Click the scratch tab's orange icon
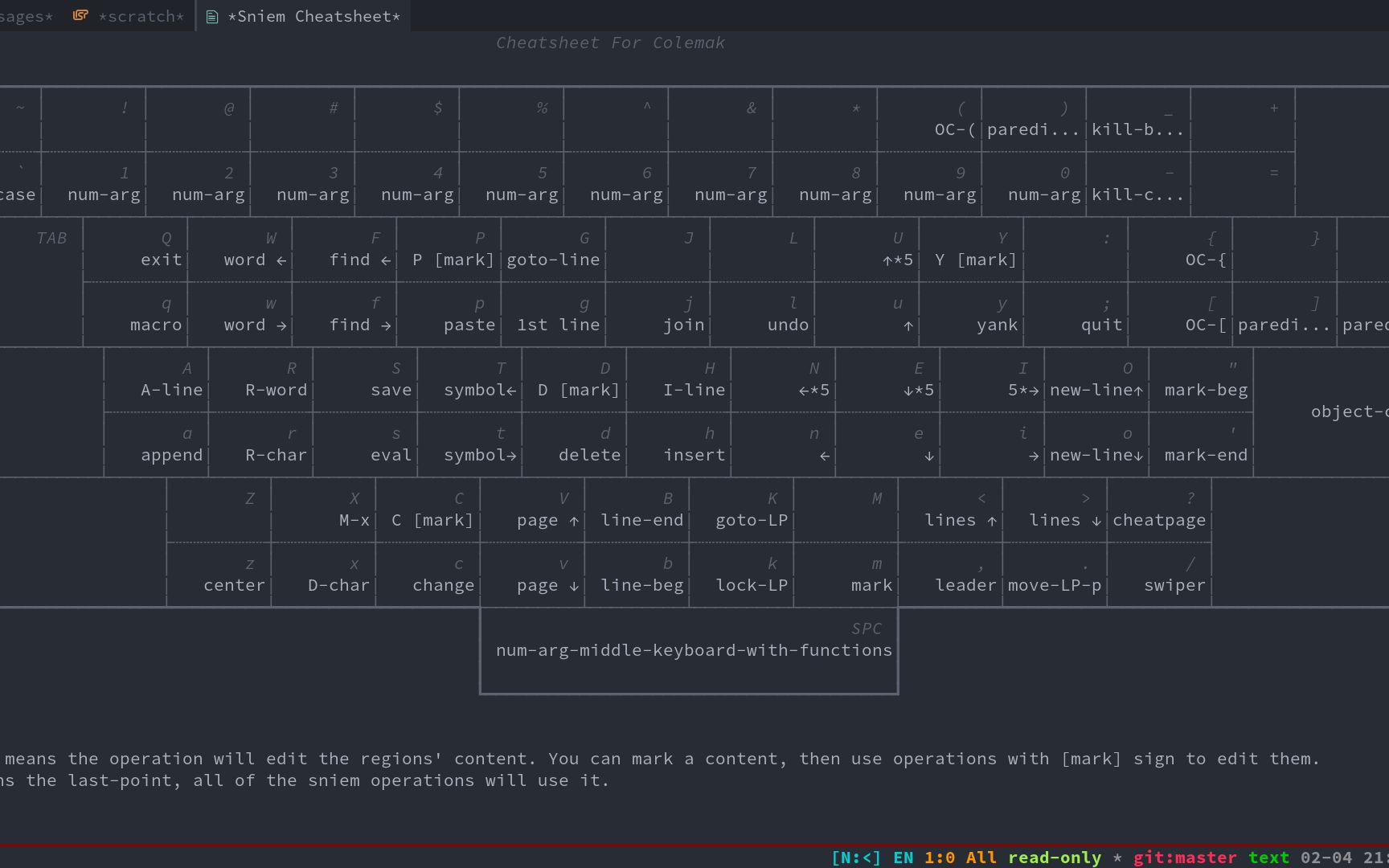 (80, 15)
